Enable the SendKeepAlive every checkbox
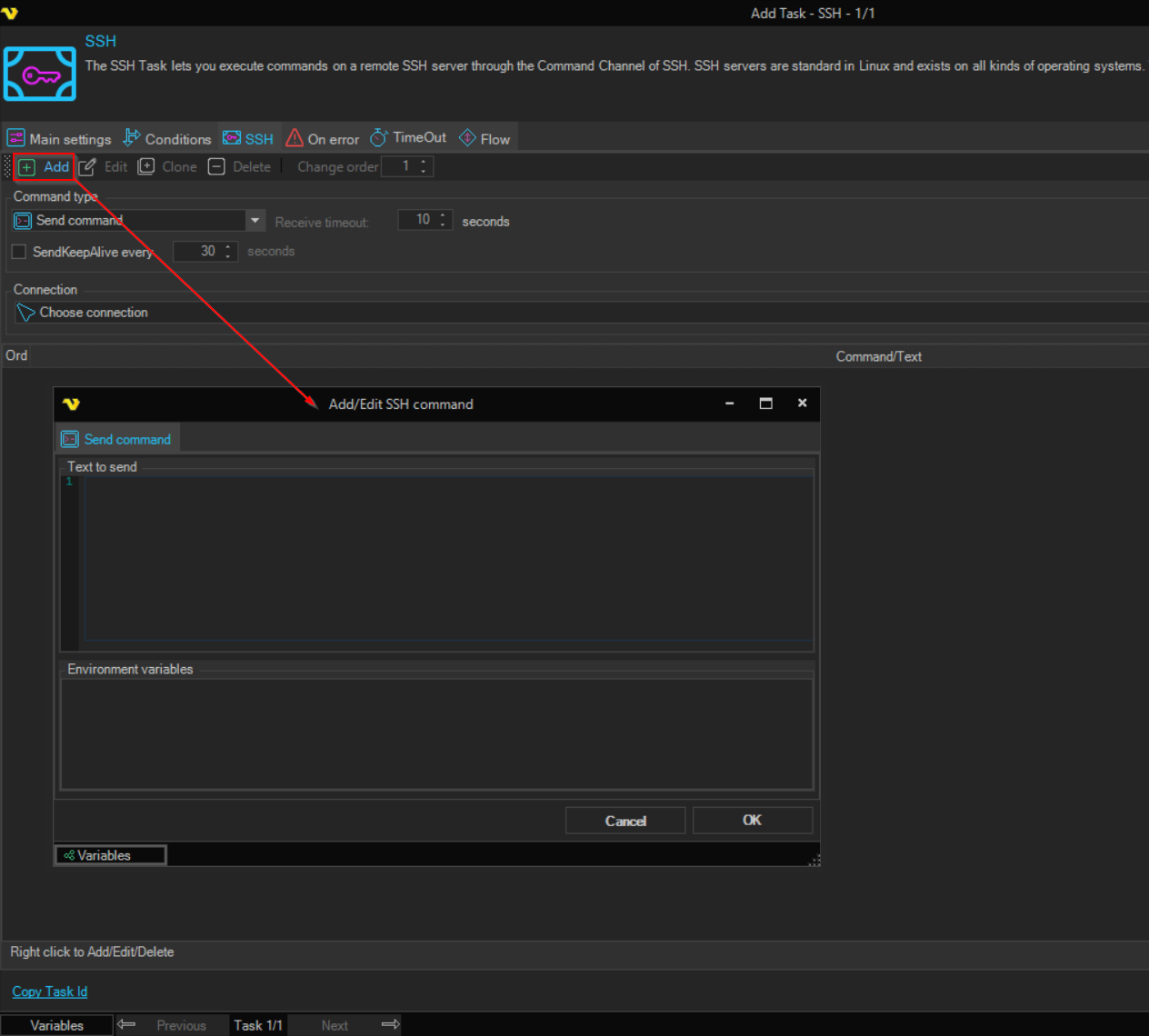This screenshot has height=1036, width=1149. 19,252
